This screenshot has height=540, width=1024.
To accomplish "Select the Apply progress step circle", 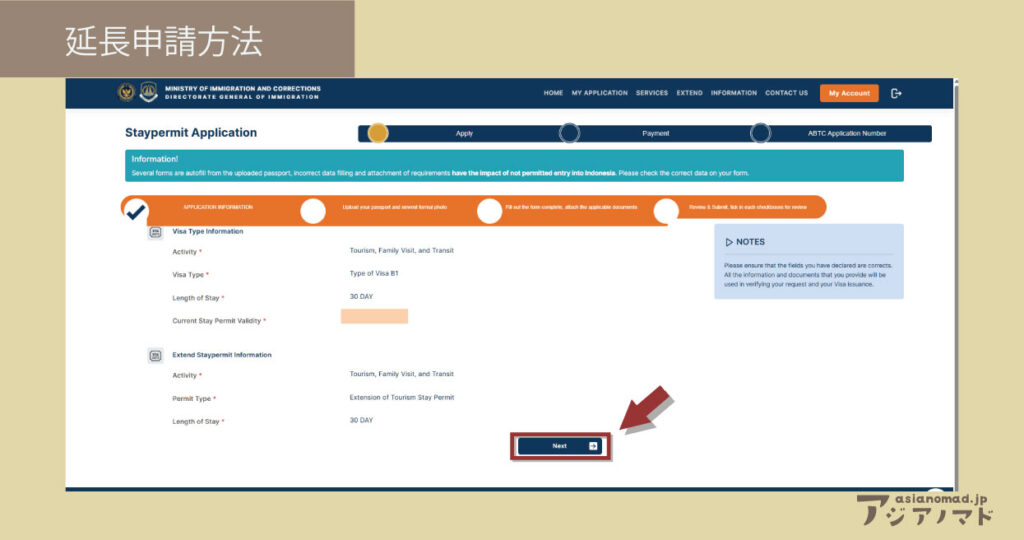I will point(377,133).
